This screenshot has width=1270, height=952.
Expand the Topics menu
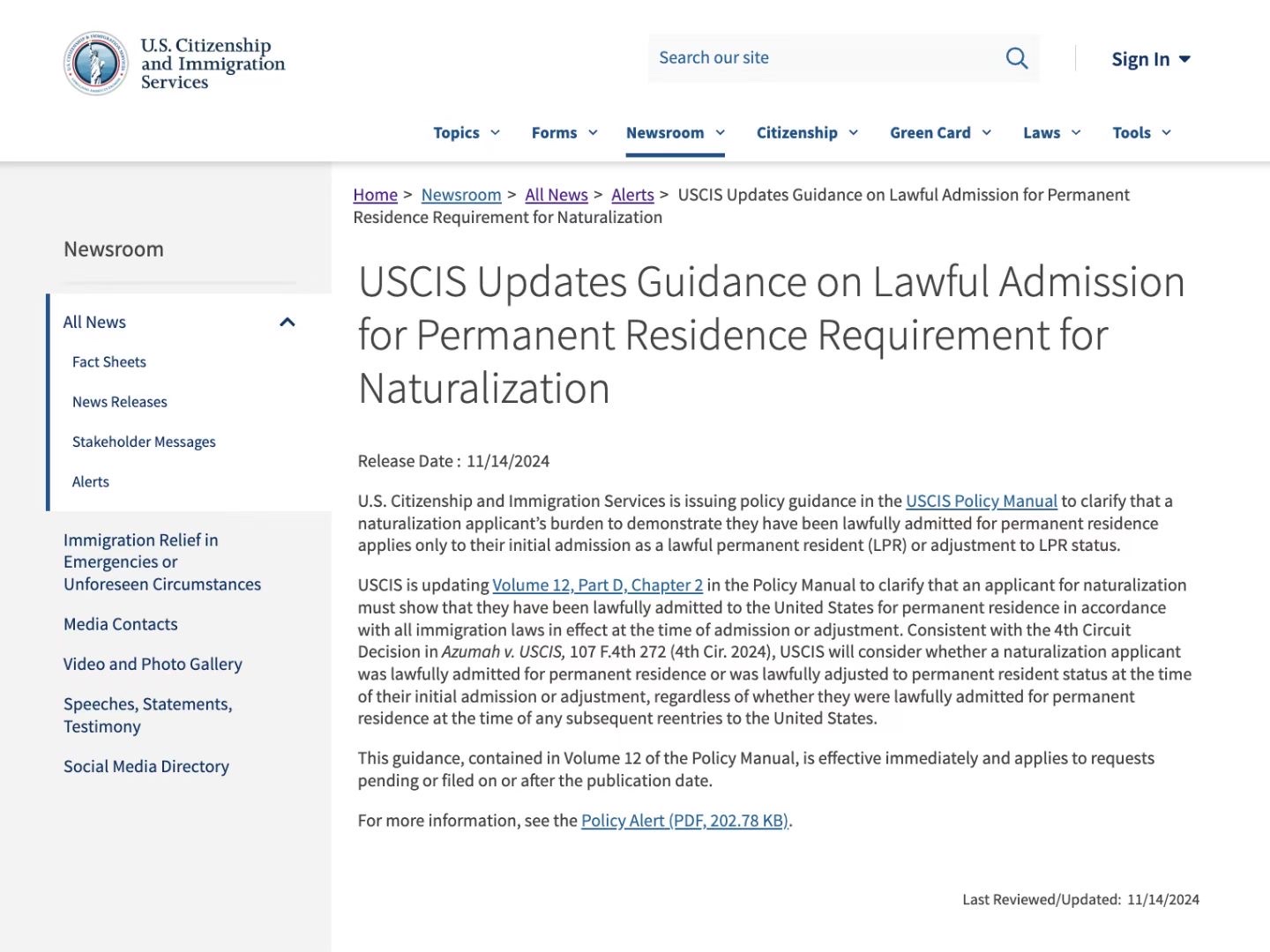tap(467, 132)
